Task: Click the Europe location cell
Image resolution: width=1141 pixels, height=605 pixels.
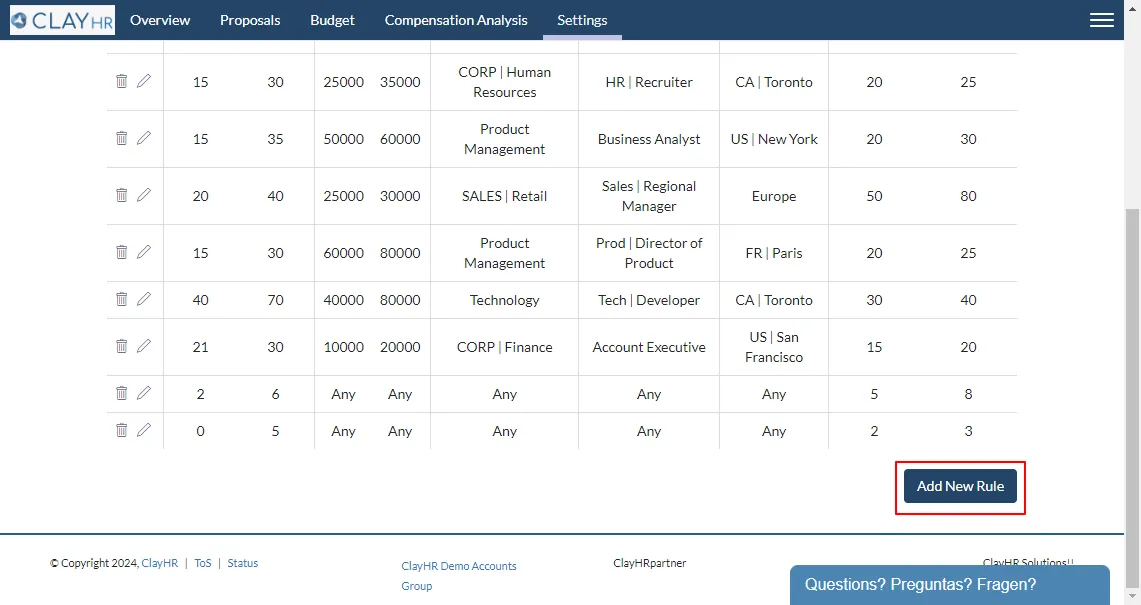Action: [x=774, y=196]
